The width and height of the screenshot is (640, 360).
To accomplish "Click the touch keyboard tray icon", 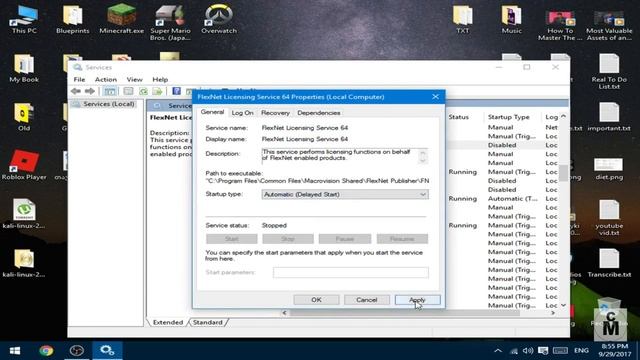I will (x=560, y=351).
